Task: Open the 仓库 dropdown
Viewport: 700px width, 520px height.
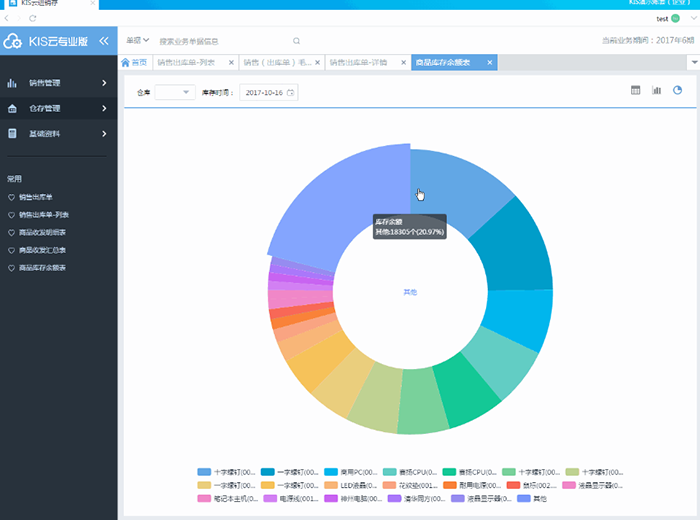Action: pos(174,93)
